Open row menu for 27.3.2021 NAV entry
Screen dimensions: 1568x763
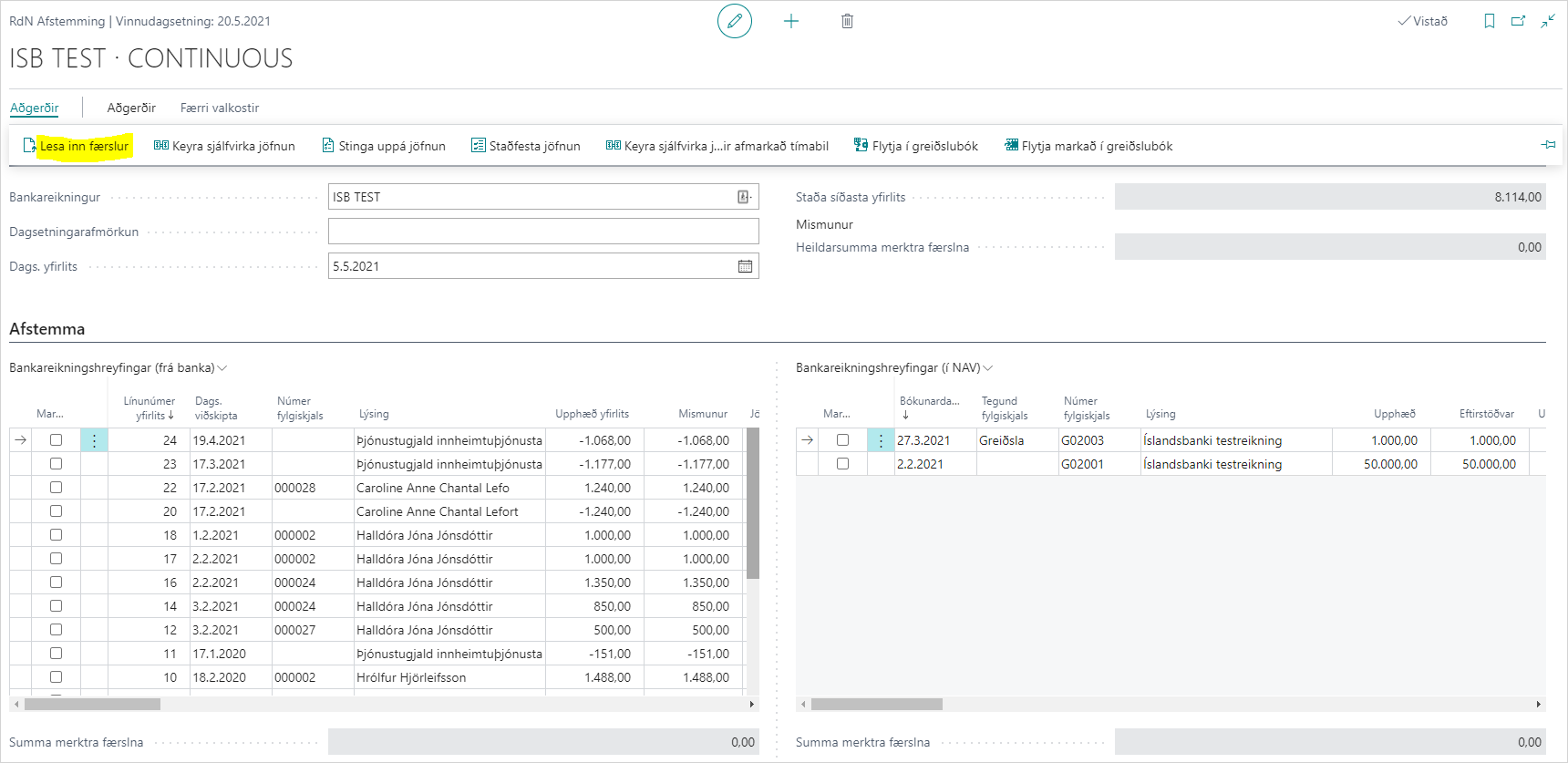point(881,440)
